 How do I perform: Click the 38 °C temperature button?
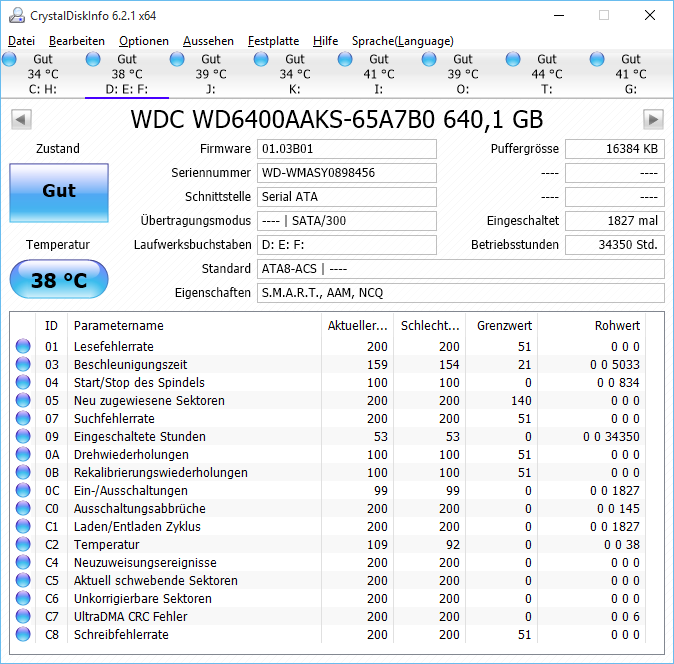pos(59,279)
